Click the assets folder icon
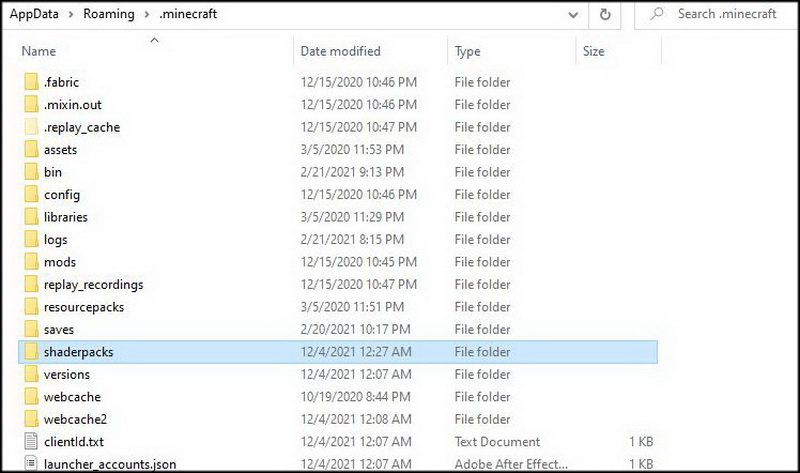Image resolution: width=800 pixels, height=473 pixels. 31,149
